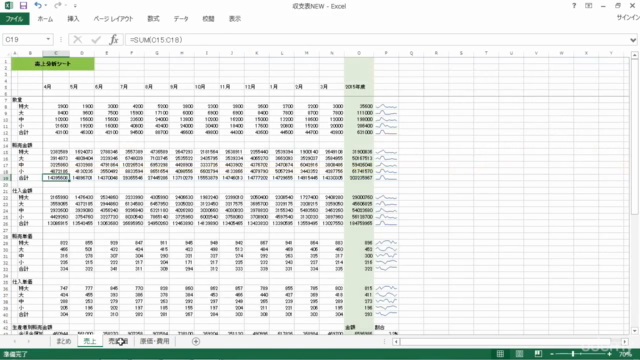Click the selected cell C19
The width and height of the screenshot is (640, 360).
(56, 178)
